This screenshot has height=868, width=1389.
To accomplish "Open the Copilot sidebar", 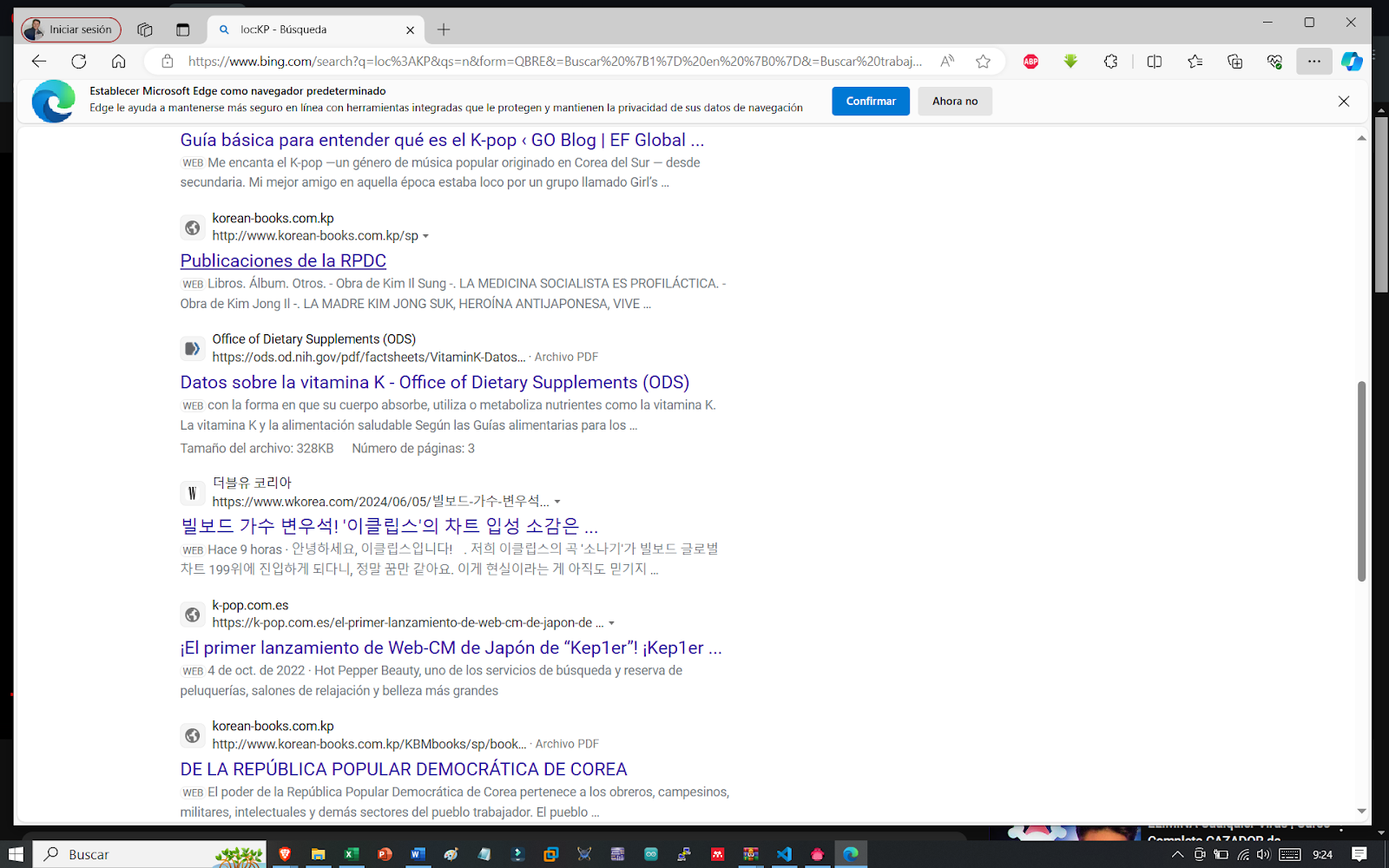I will pyautogui.click(x=1352, y=61).
